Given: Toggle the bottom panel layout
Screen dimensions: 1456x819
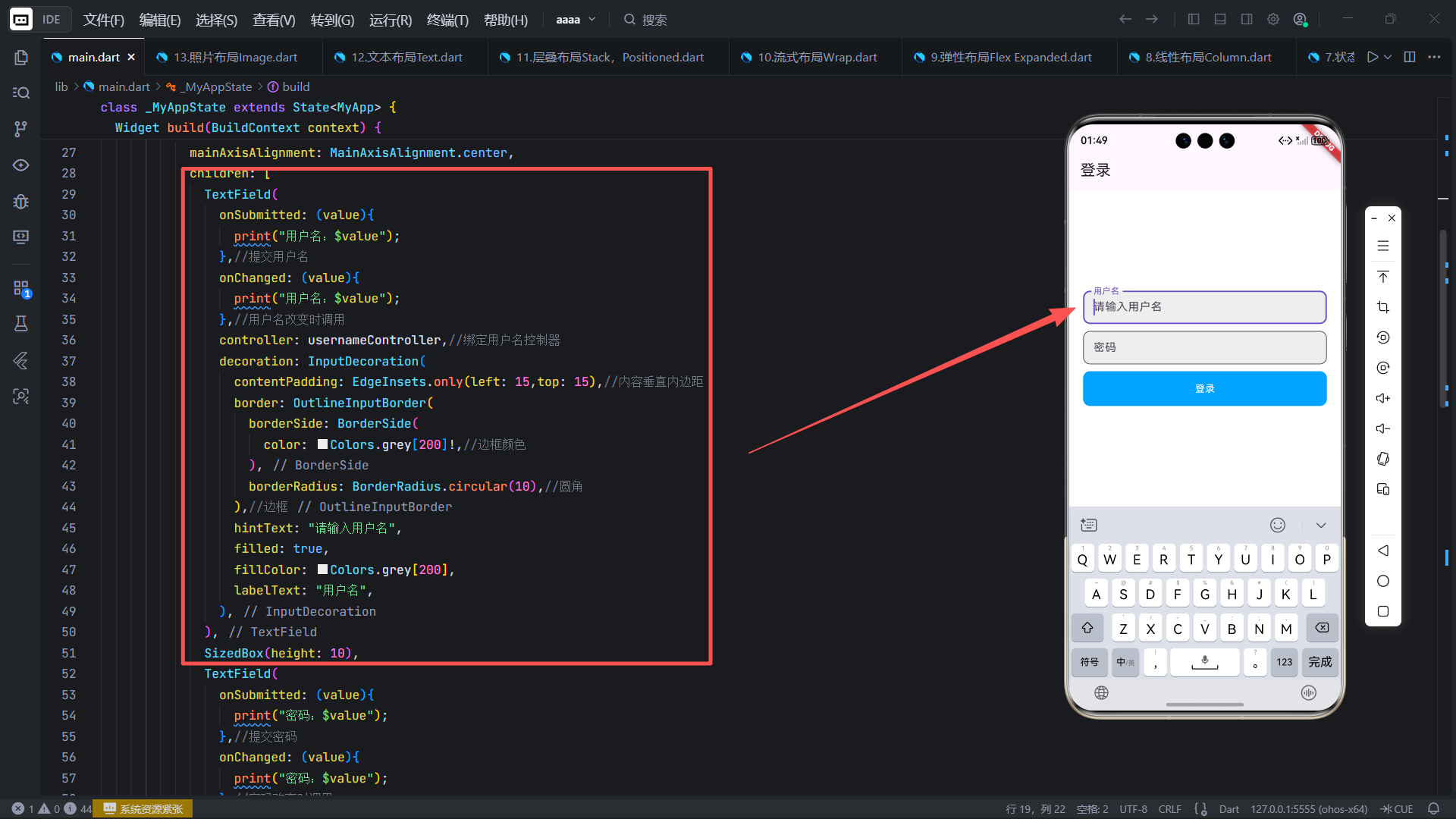Looking at the screenshot, I should click(1220, 20).
